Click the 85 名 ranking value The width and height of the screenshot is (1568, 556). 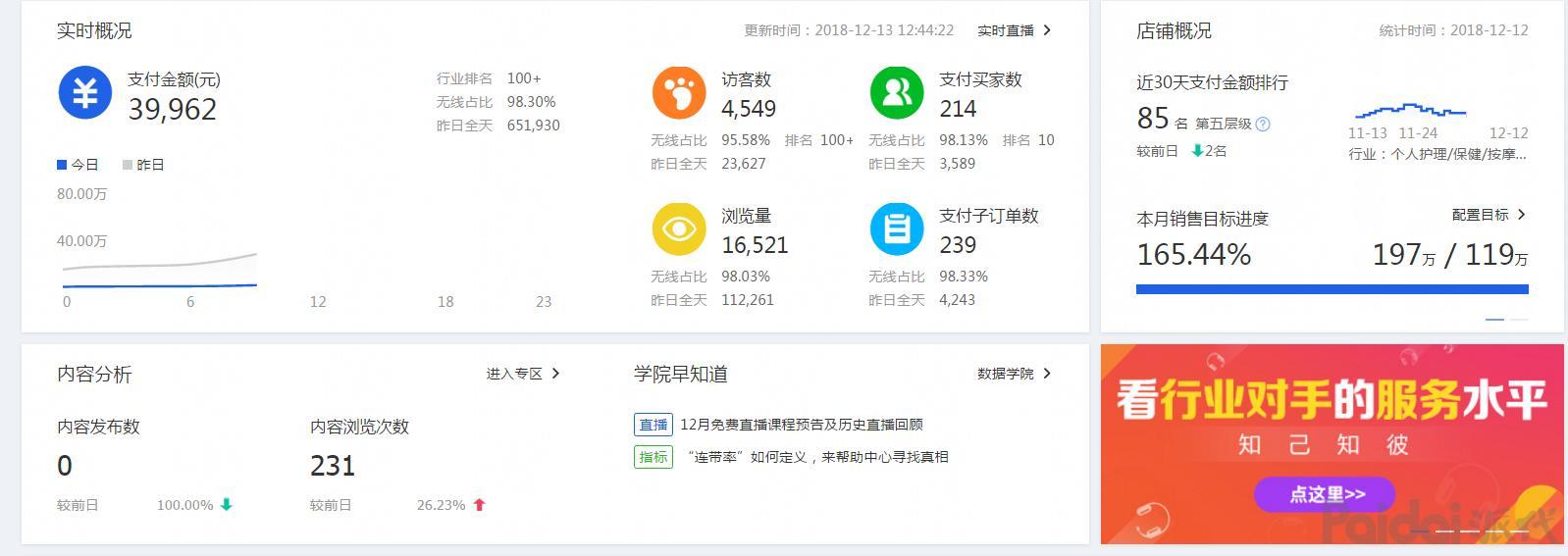tap(1162, 120)
